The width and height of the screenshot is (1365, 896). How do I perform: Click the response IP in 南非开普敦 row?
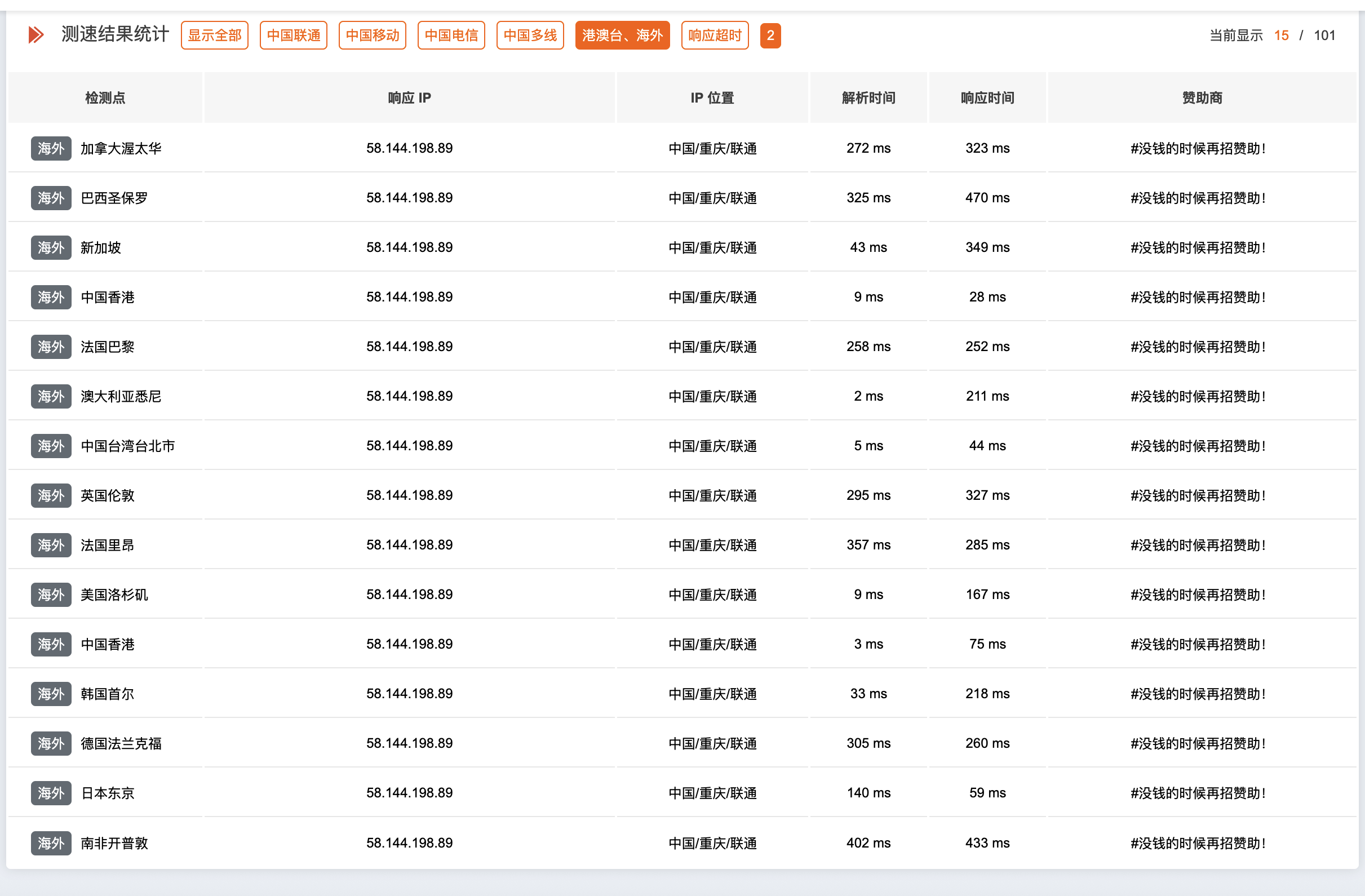click(x=410, y=842)
